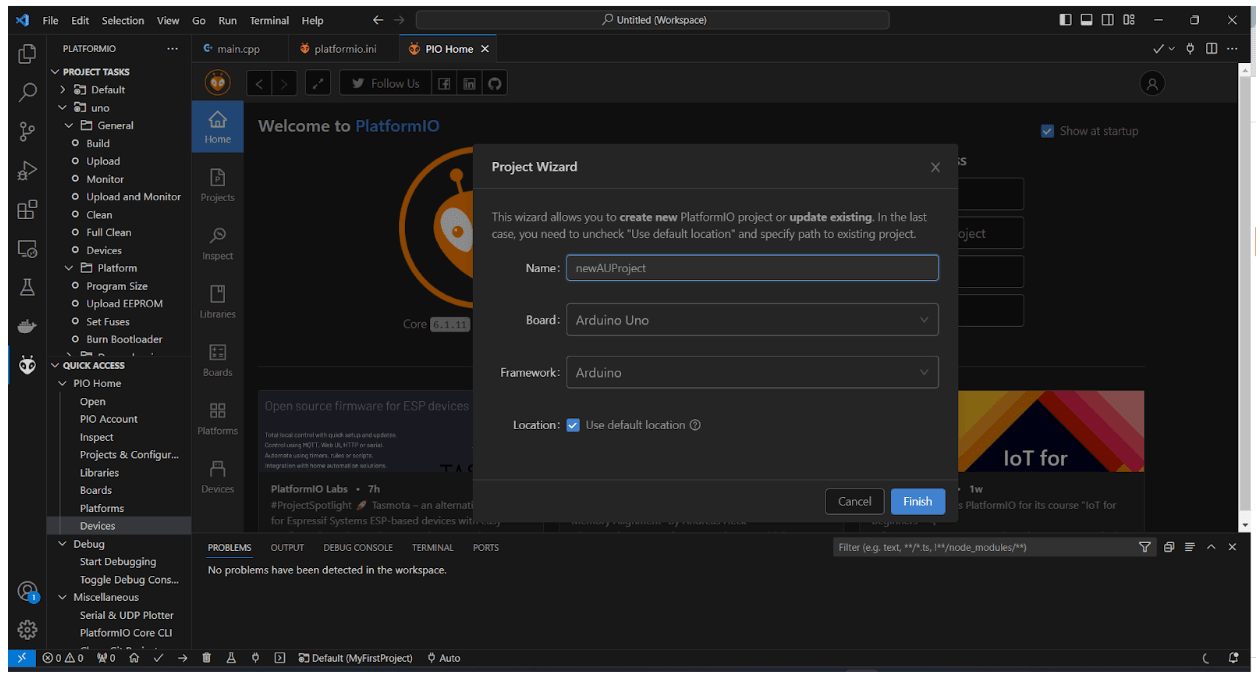The height and width of the screenshot is (682, 1260).
Task: Click the project Name input field
Action: click(x=752, y=268)
